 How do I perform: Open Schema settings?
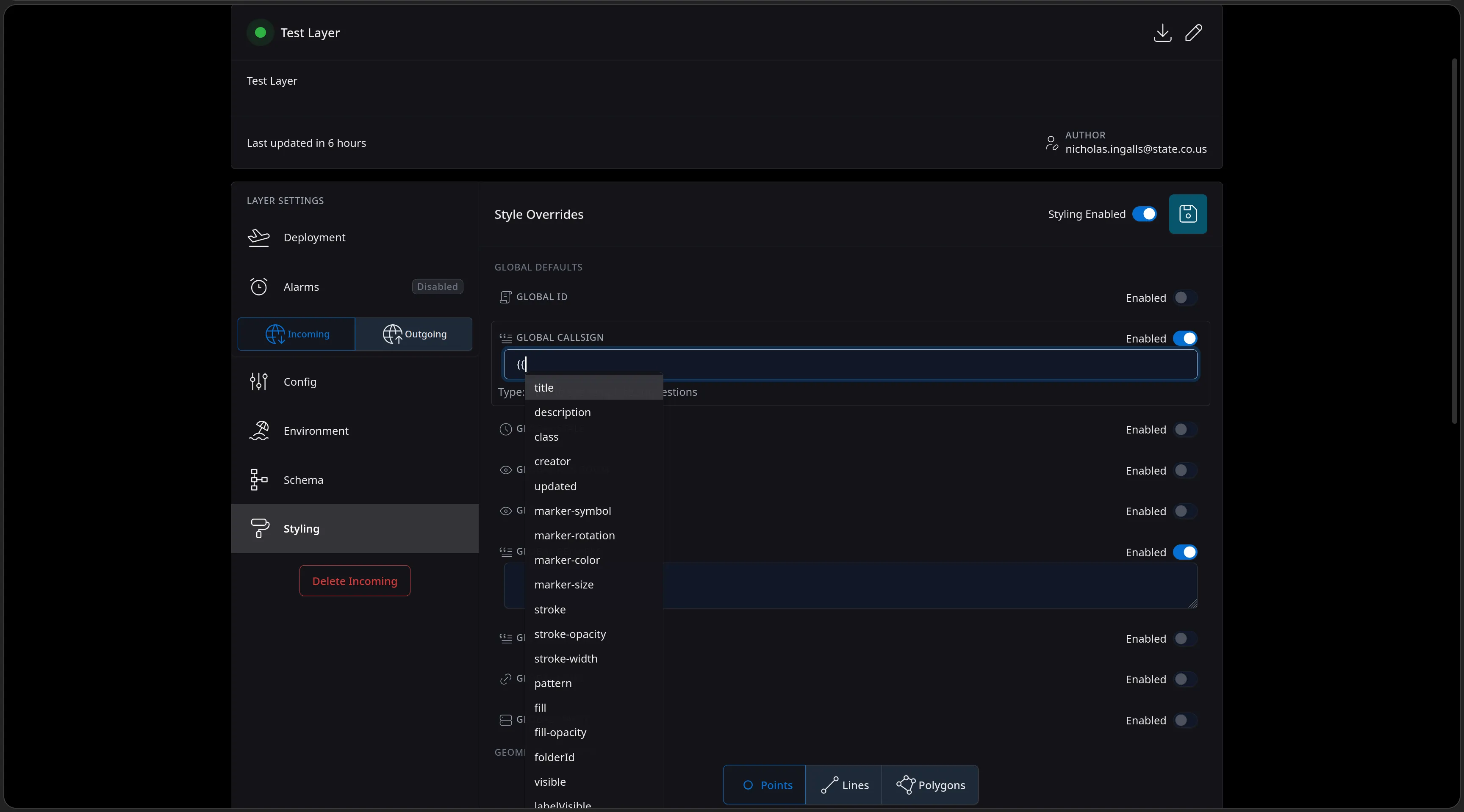(x=355, y=480)
